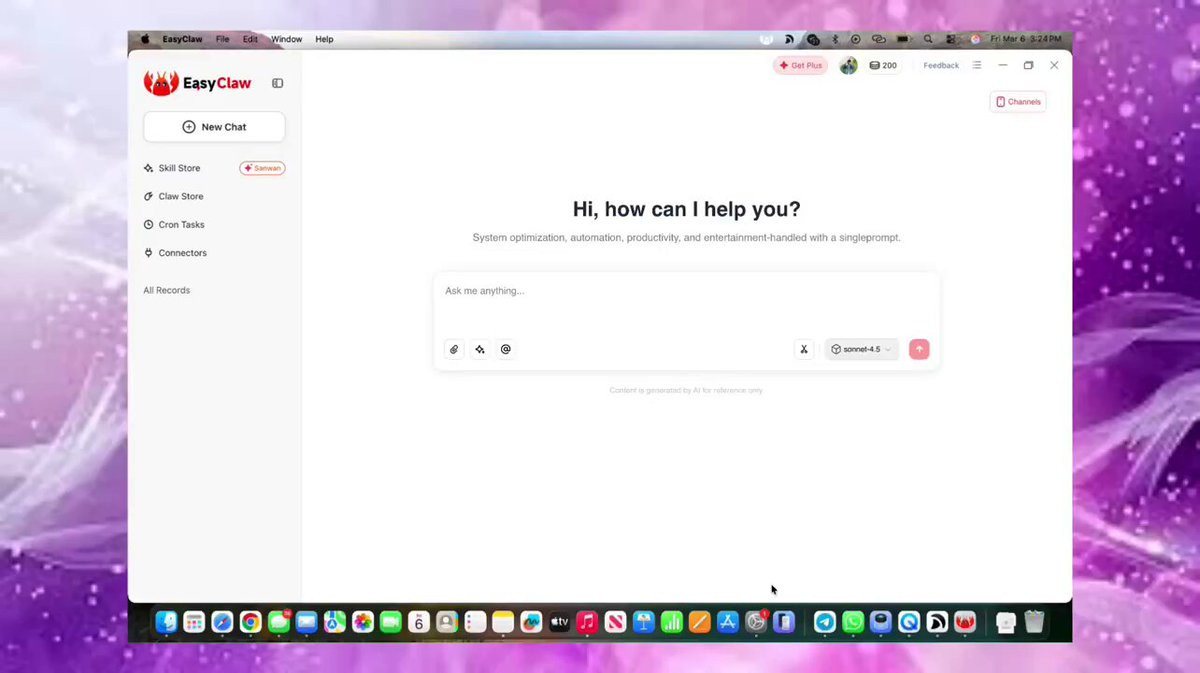Screen dimensions: 1200x673
Task: Open Safari from the dock
Action: click(222, 622)
